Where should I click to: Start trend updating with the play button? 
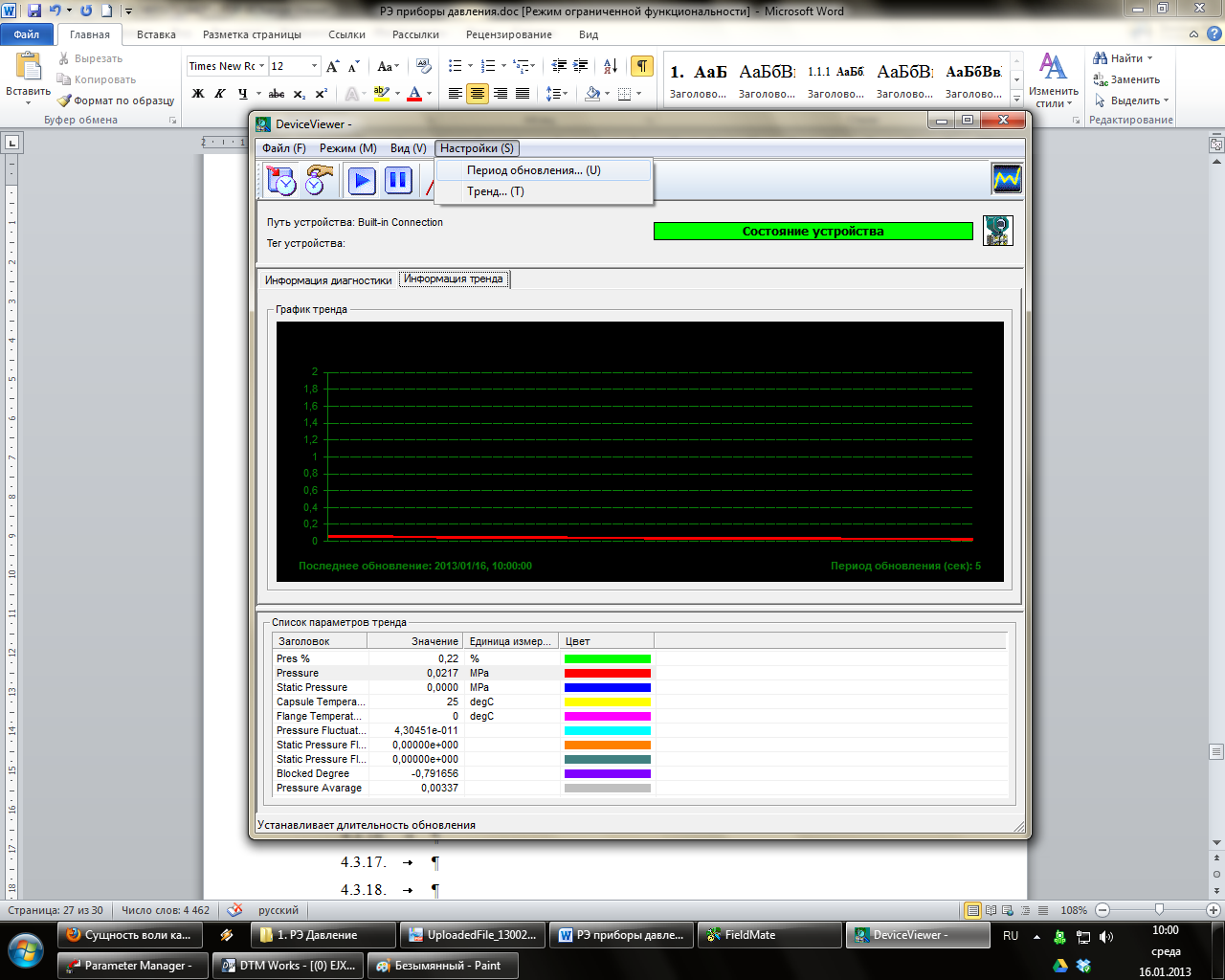pos(362,180)
